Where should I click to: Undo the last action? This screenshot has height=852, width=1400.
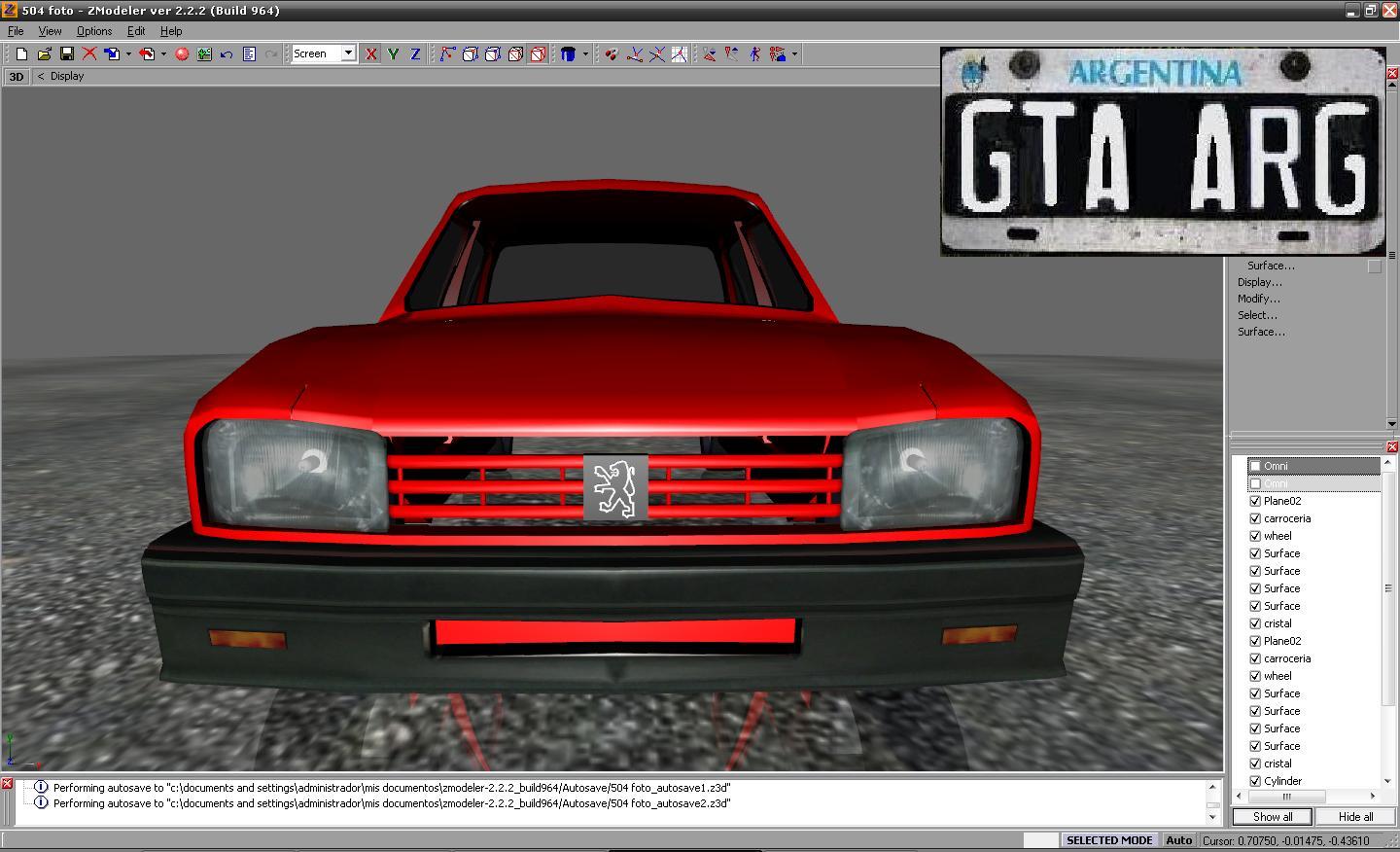pos(227,54)
